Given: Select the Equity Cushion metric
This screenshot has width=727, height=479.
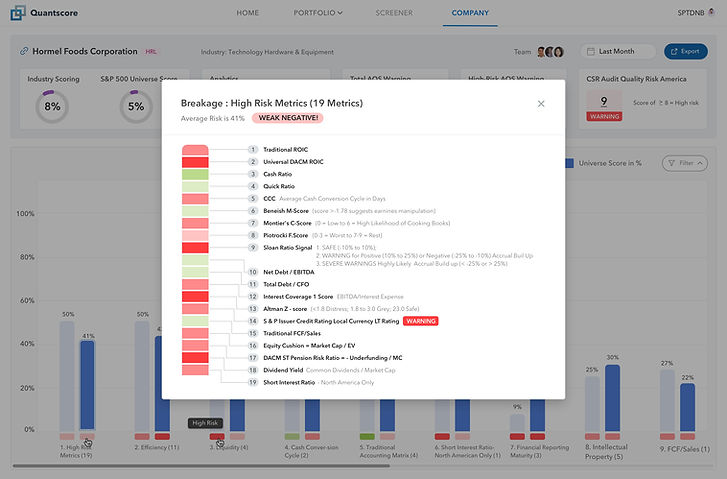Looking at the screenshot, I should [309, 345].
